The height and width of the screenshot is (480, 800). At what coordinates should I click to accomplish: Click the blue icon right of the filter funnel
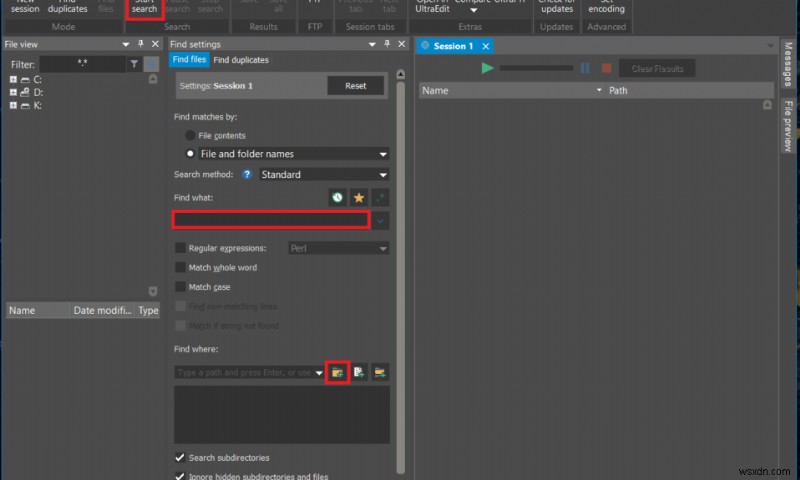[151, 64]
